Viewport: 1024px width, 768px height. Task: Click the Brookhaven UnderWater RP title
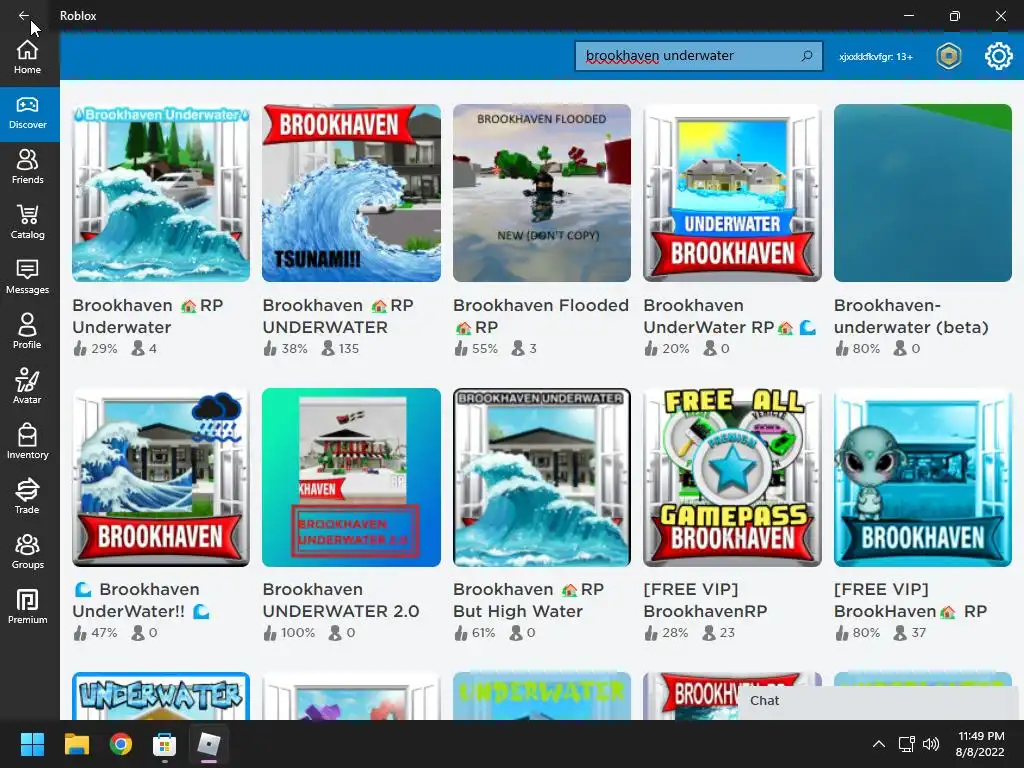pyautogui.click(x=729, y=316)
